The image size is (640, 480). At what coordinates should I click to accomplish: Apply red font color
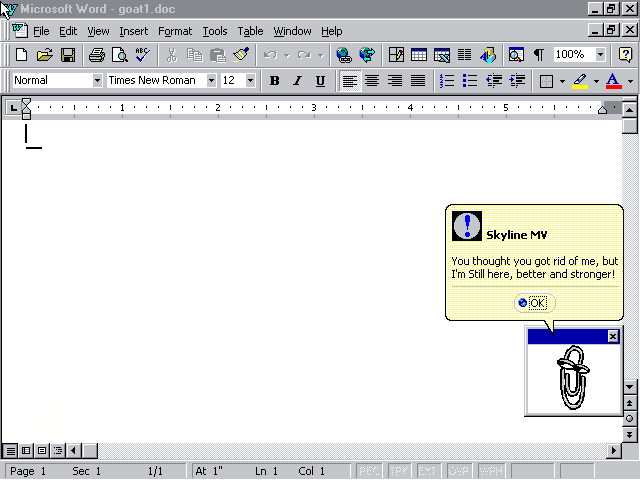pos(613,81)
